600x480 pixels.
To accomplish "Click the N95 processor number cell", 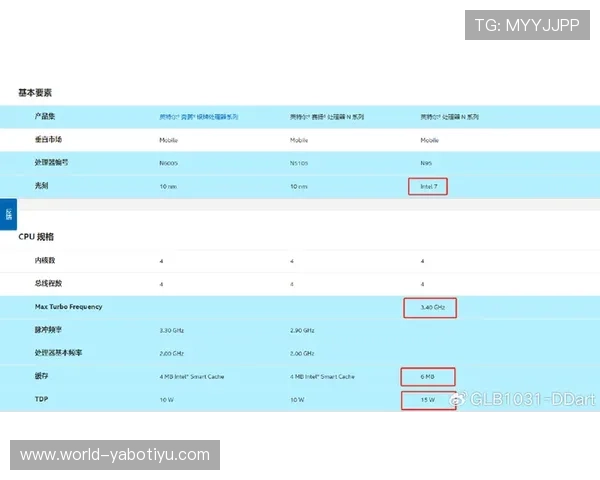I will [x=425, y=163].
